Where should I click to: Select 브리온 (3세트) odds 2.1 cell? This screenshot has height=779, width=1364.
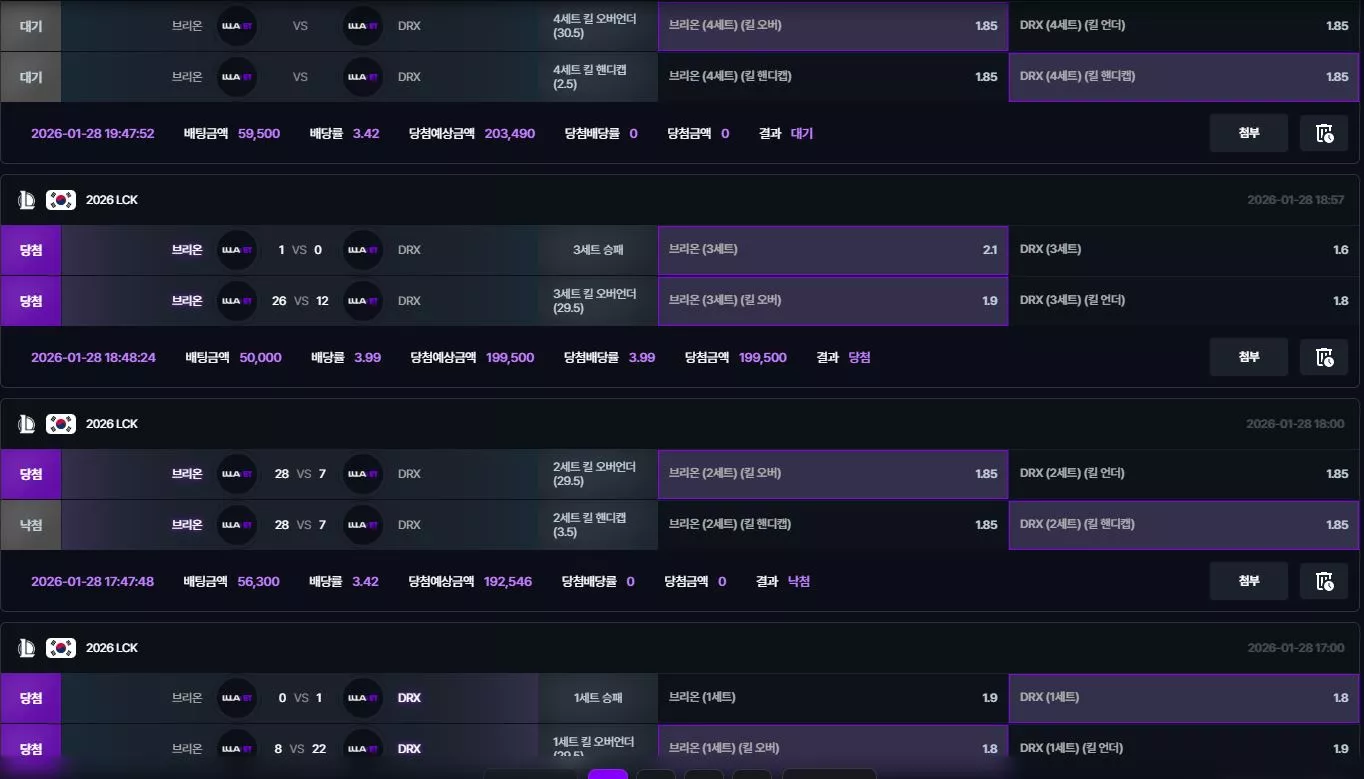click(833, 250)
